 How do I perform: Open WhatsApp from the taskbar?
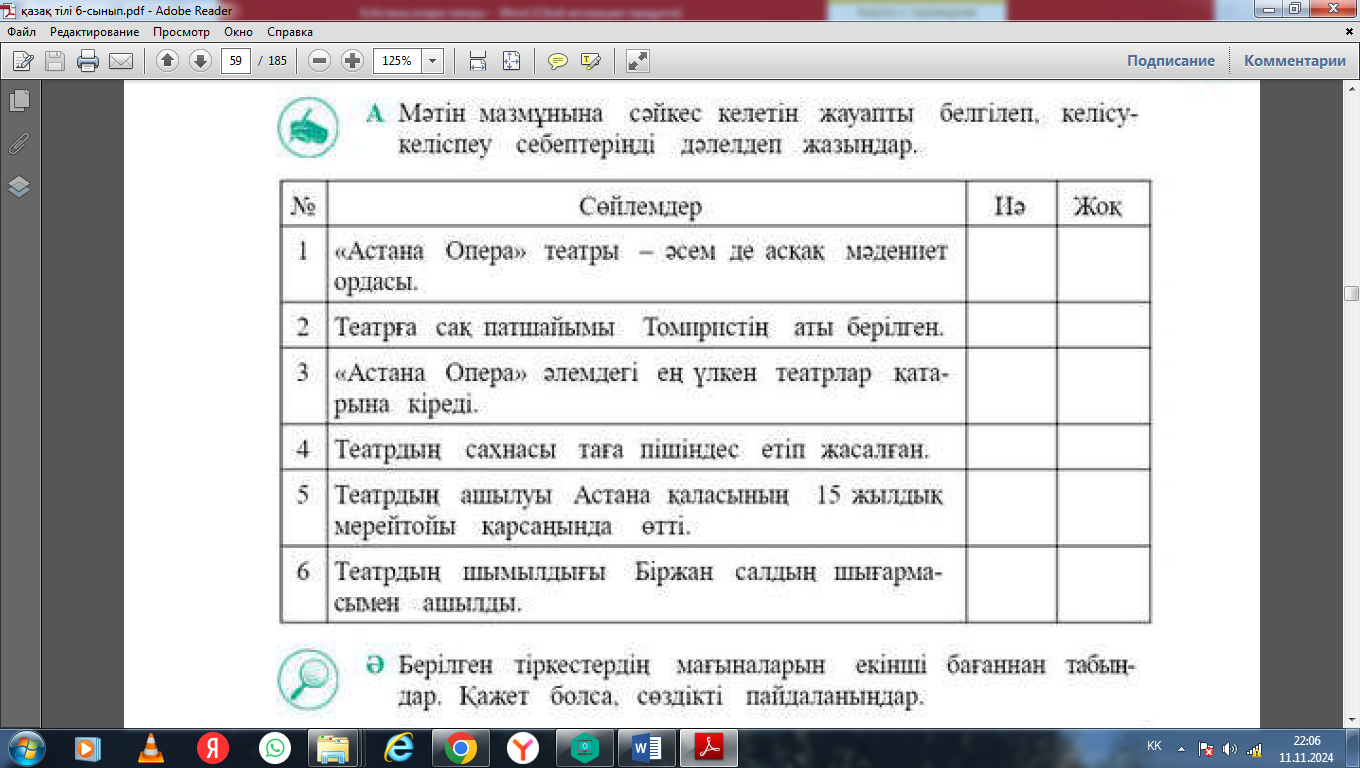(x=274, y=747)
